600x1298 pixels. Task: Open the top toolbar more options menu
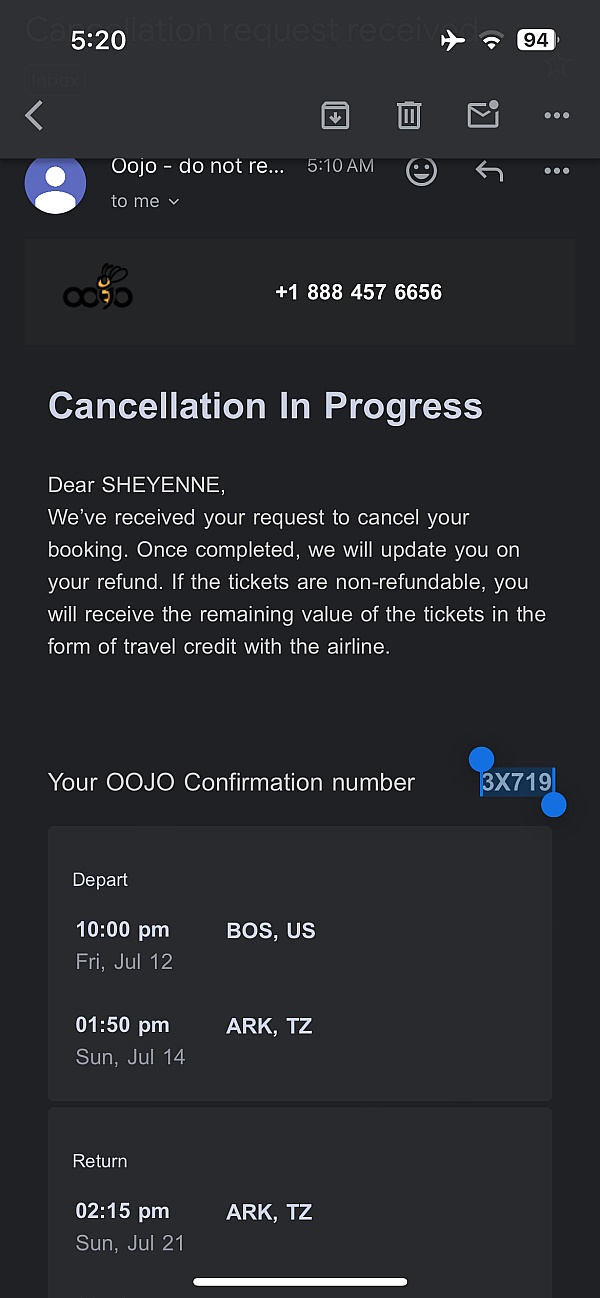click(556, 116)
